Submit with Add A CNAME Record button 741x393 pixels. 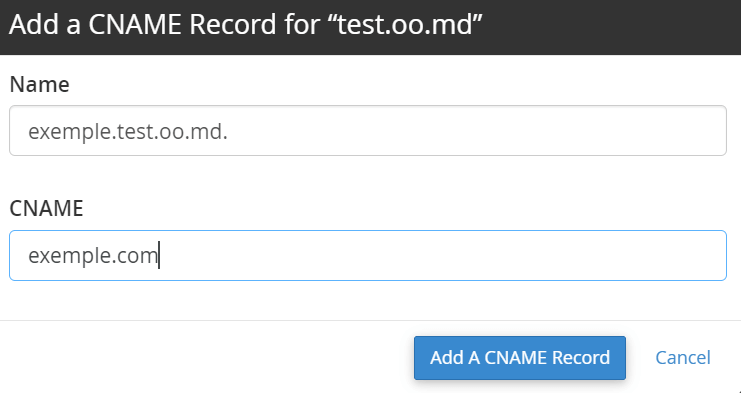pos(520,358)
